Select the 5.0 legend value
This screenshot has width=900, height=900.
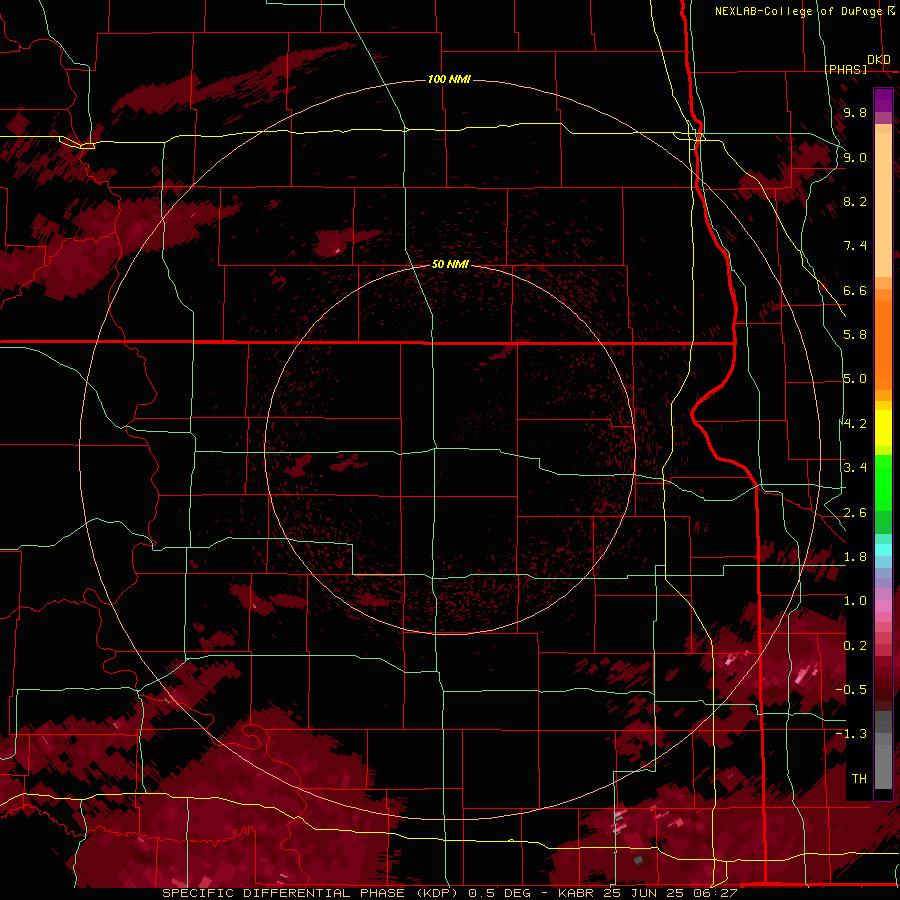pos(855,379)
